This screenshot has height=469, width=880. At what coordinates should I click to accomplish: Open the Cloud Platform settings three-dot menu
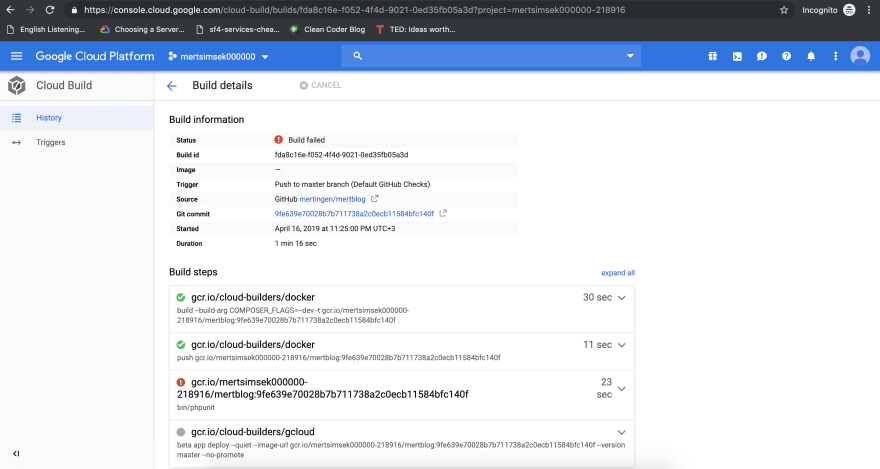tap(835, 56)
